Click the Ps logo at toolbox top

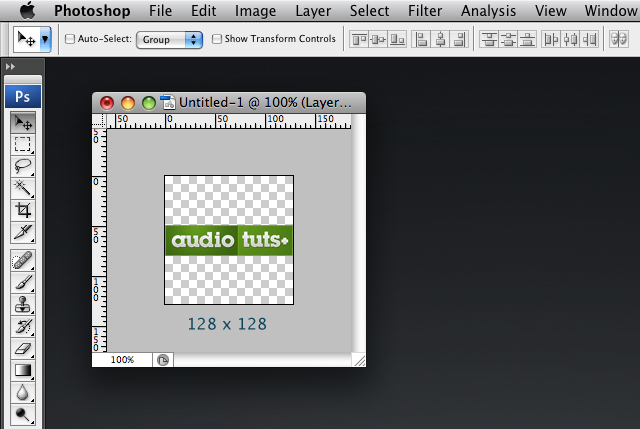click(x=23, y=96)
